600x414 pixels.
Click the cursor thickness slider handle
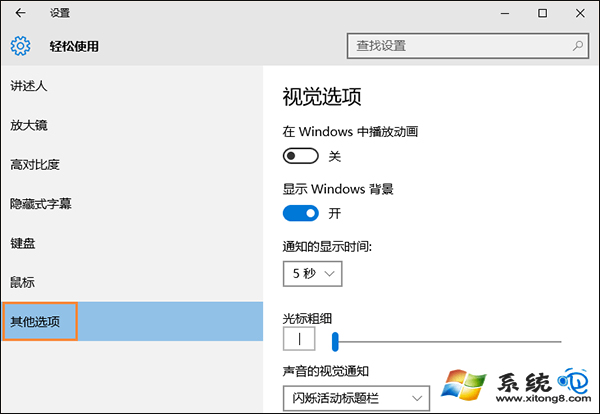tap(335, 342)
